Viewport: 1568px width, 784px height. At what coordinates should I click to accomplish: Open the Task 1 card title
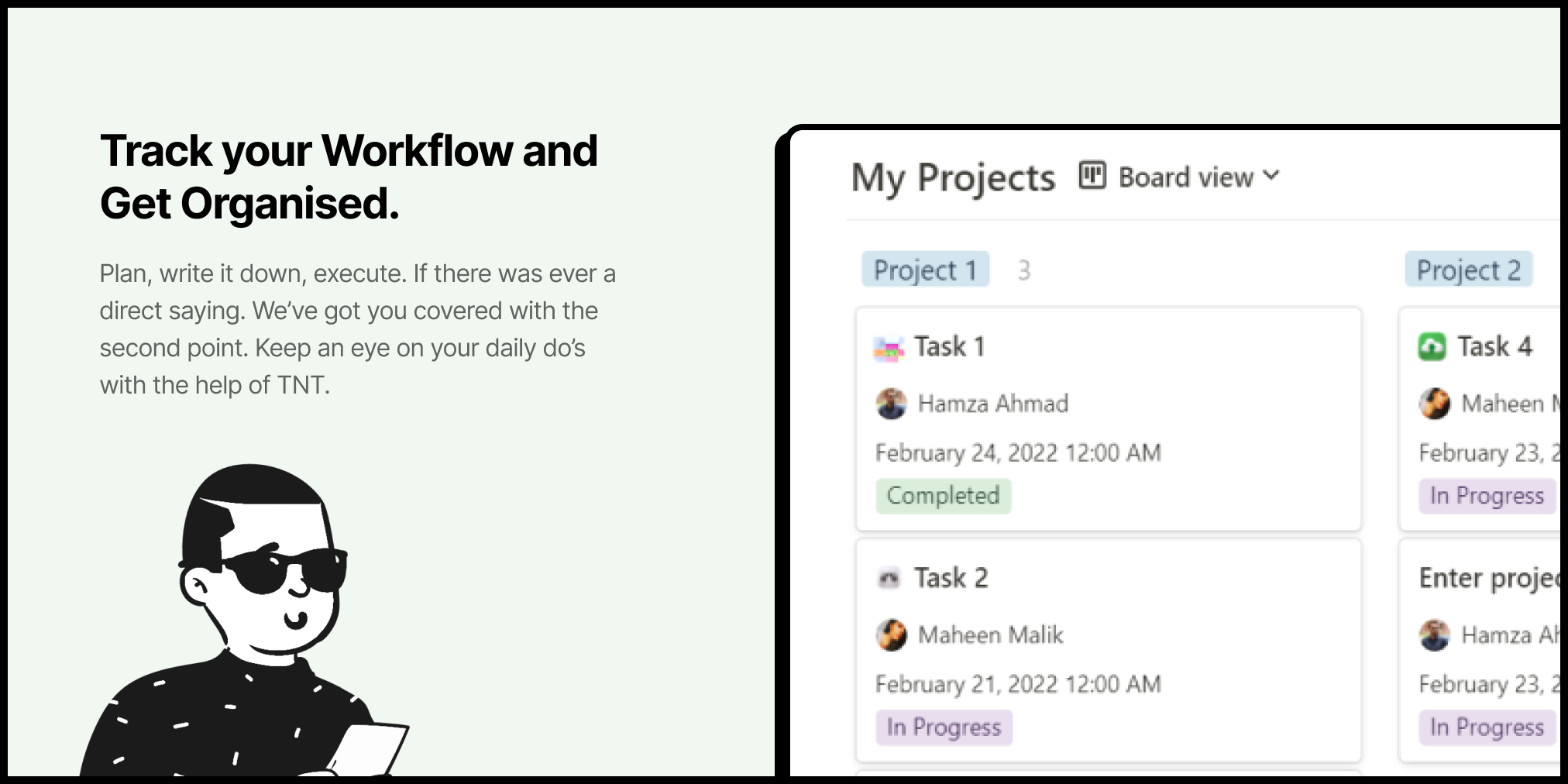950,346
